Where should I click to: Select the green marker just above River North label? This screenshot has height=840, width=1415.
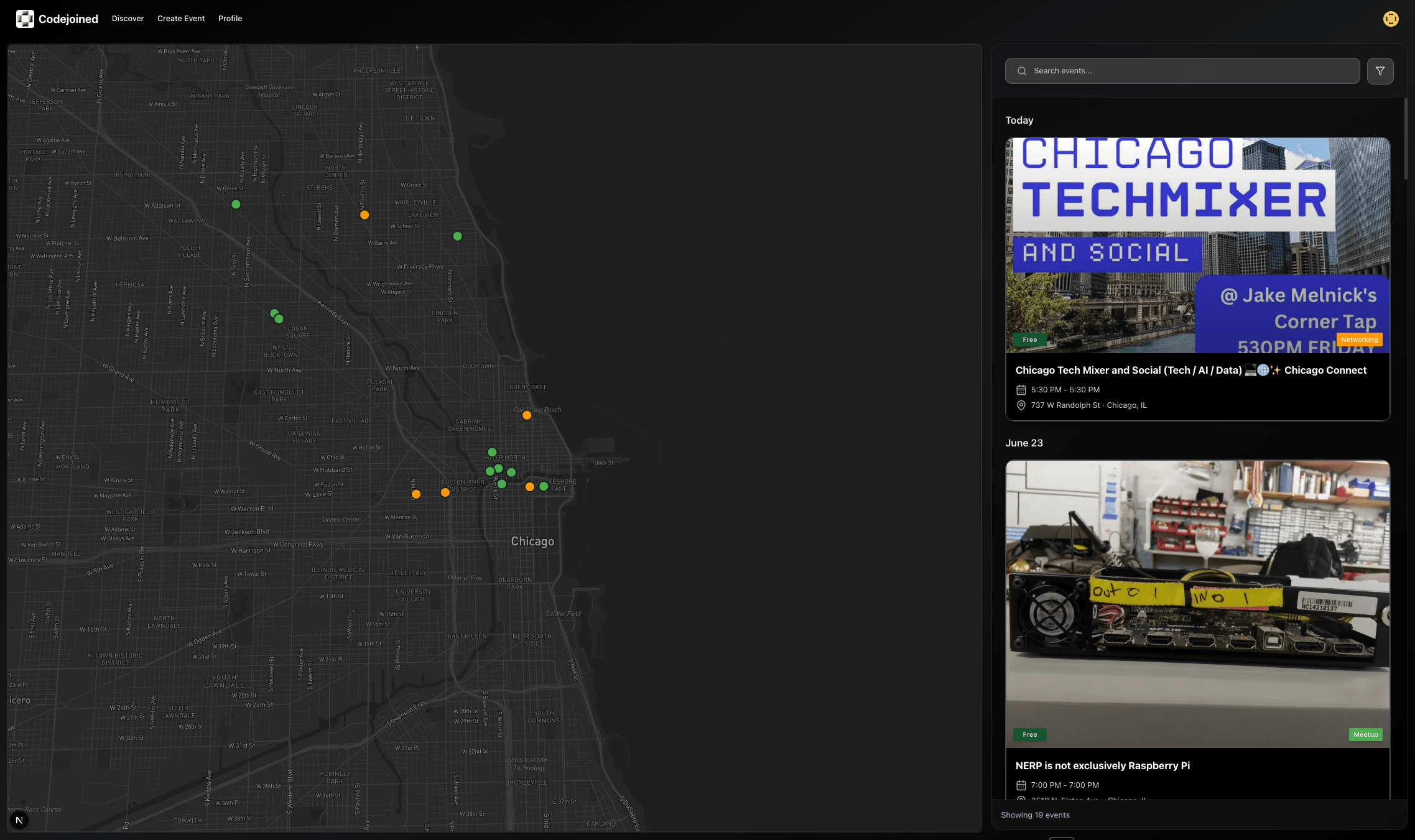coord(492,452)
